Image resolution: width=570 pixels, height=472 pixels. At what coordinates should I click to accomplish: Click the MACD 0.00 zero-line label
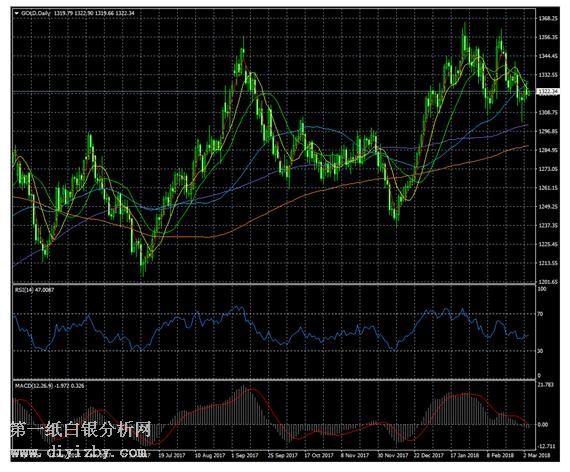543,424
